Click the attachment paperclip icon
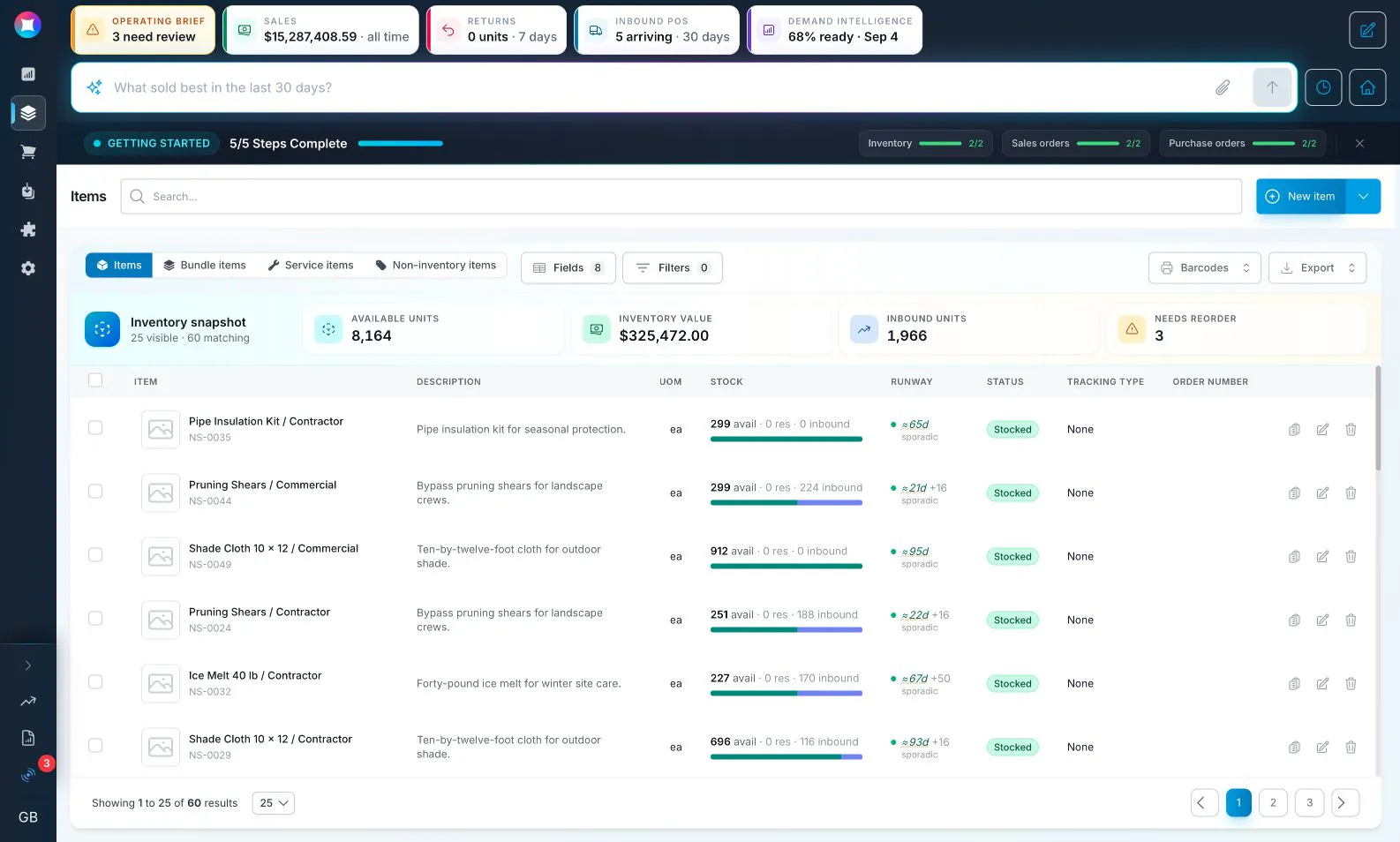Screen dimensions: 1400x842 point(1223,87)
